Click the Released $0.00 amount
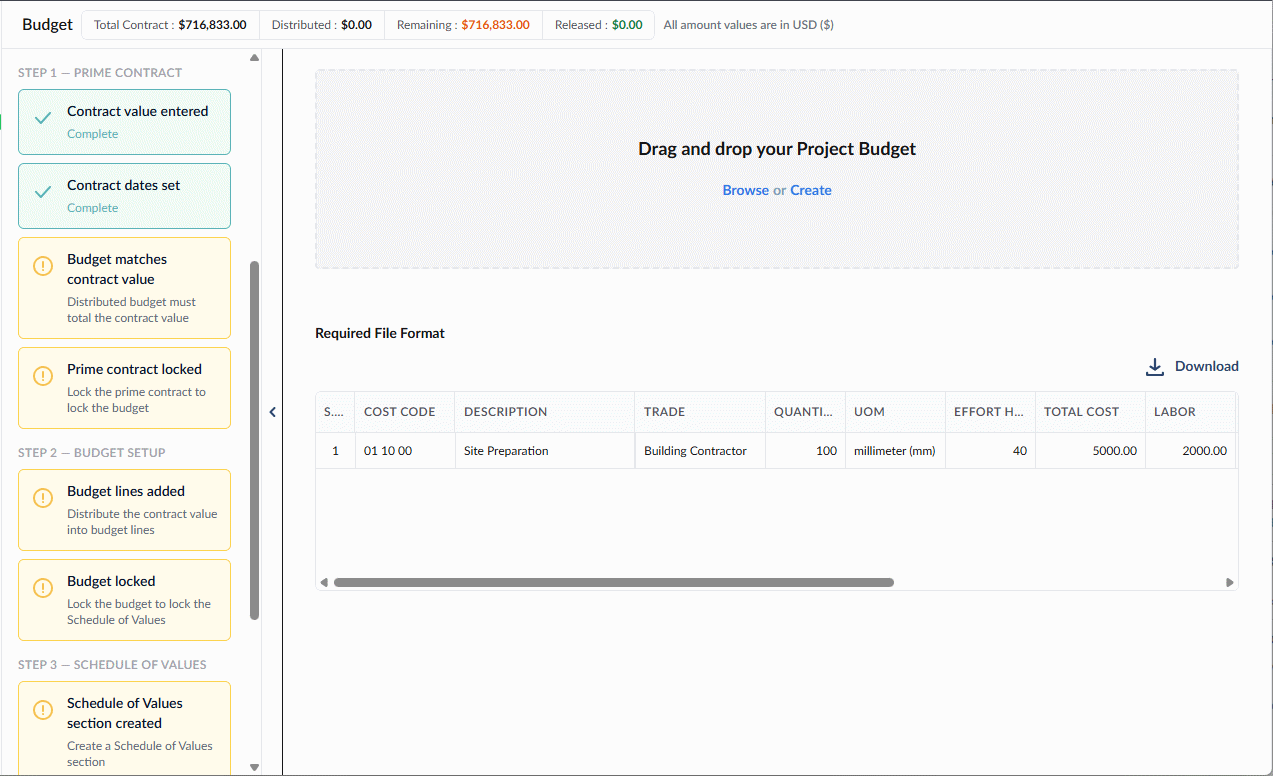This screenshot has width=1273, height=776. point(627,25)
